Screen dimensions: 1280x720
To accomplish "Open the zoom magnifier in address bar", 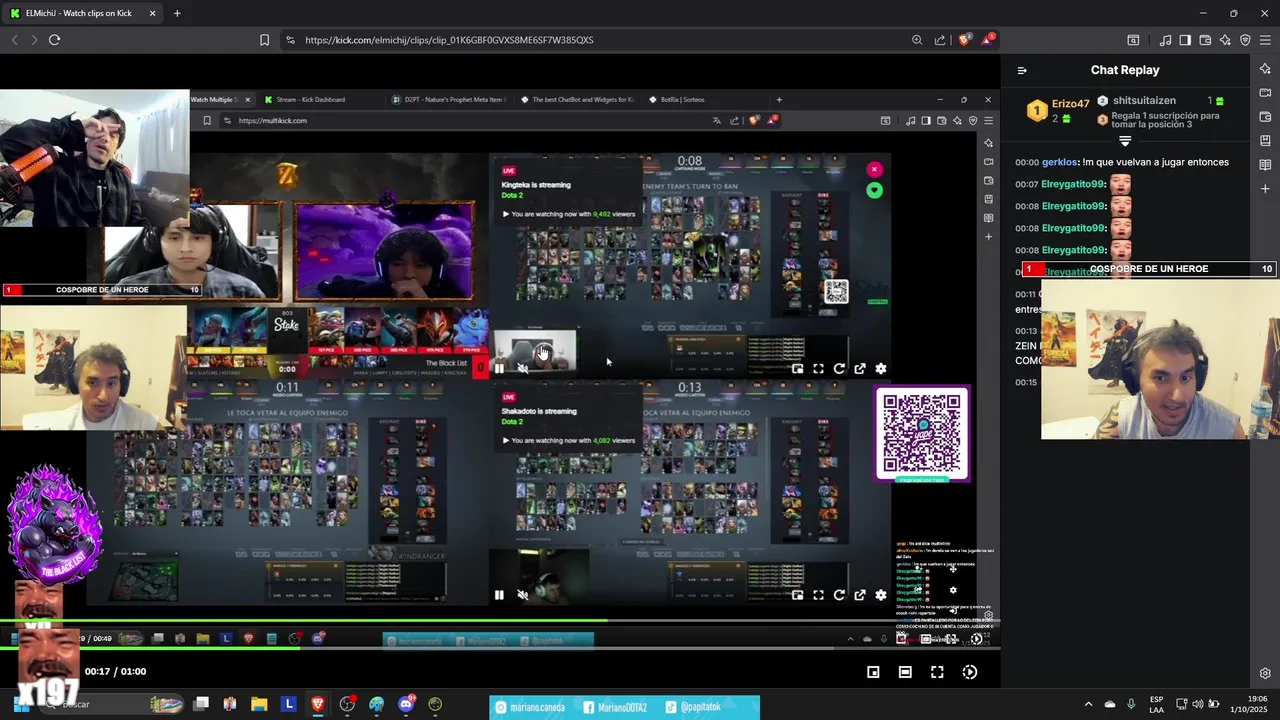I will tap(917, 40).
